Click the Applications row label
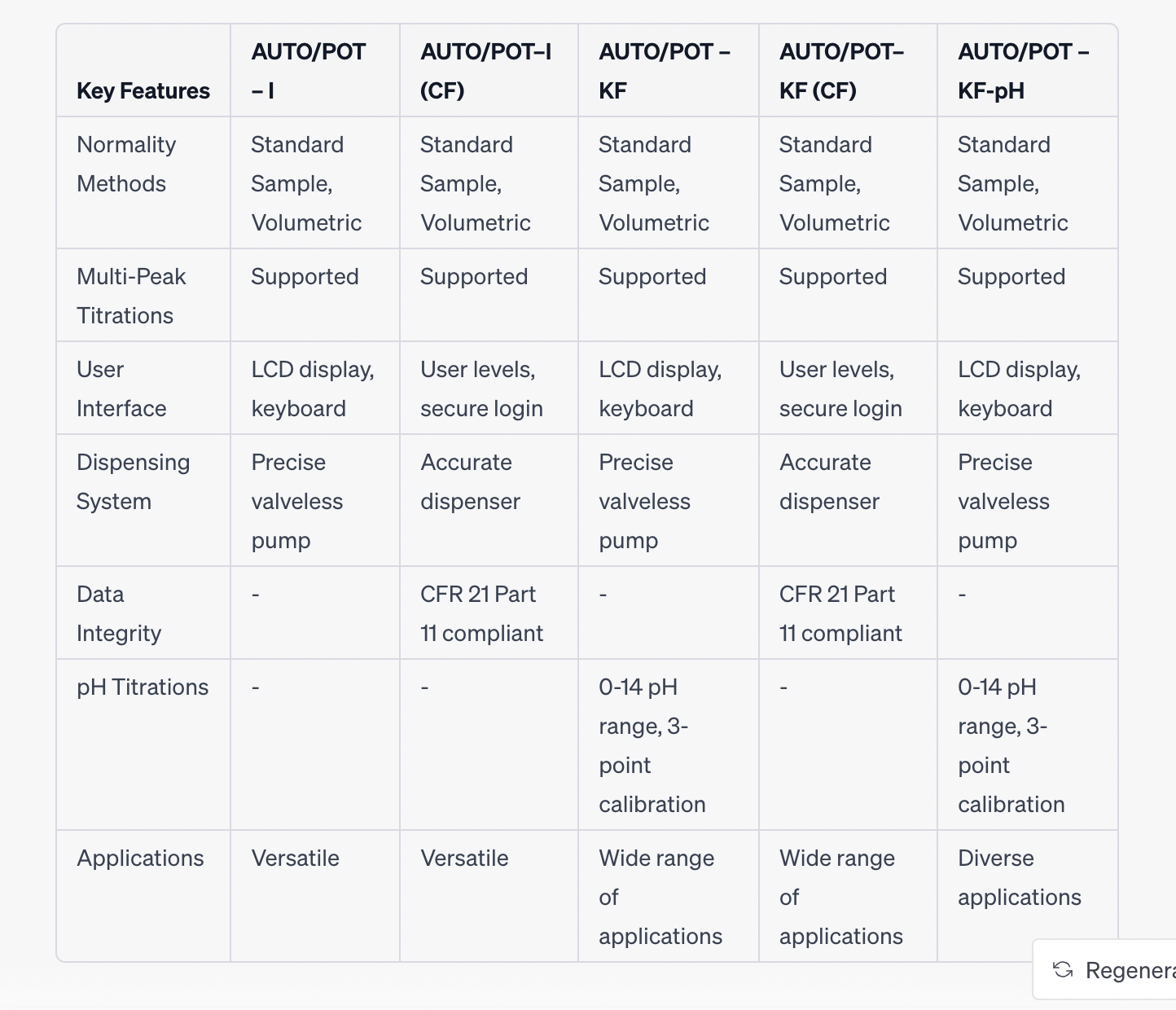 tap(140, 858)
